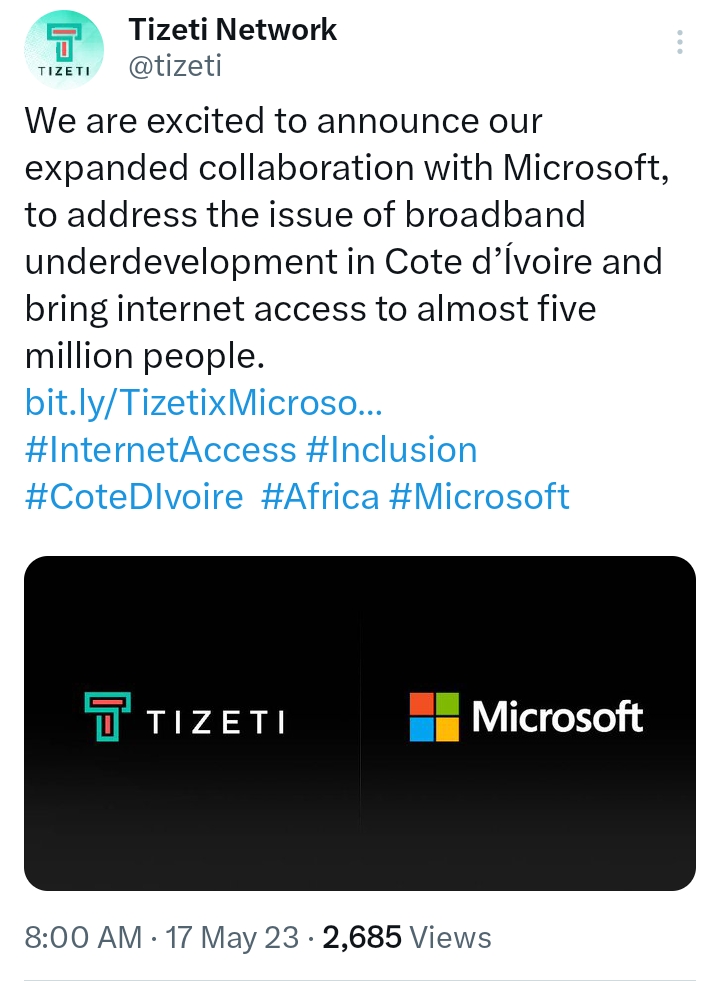Open the @tizeti handle link
The height and width of the screenshot is (981, 720).
pos(175,65)
